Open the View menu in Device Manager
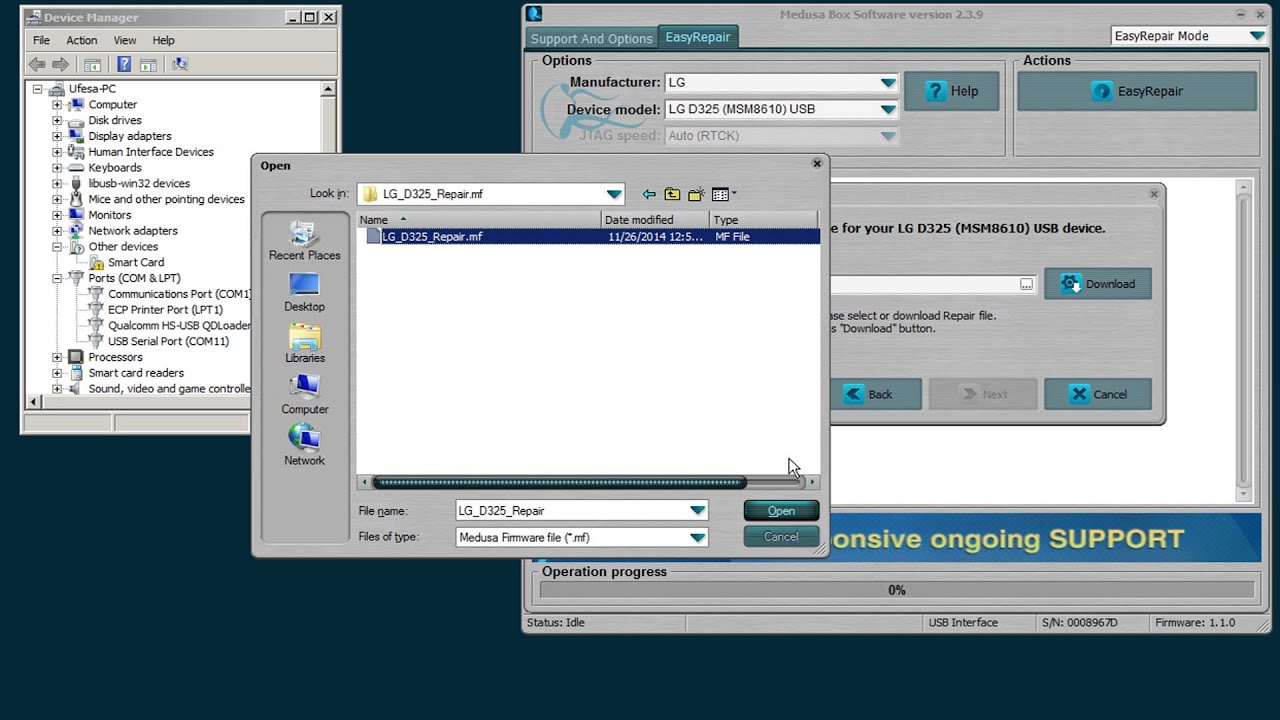Viewport: 1280px width, 720px height. point(125,40)
